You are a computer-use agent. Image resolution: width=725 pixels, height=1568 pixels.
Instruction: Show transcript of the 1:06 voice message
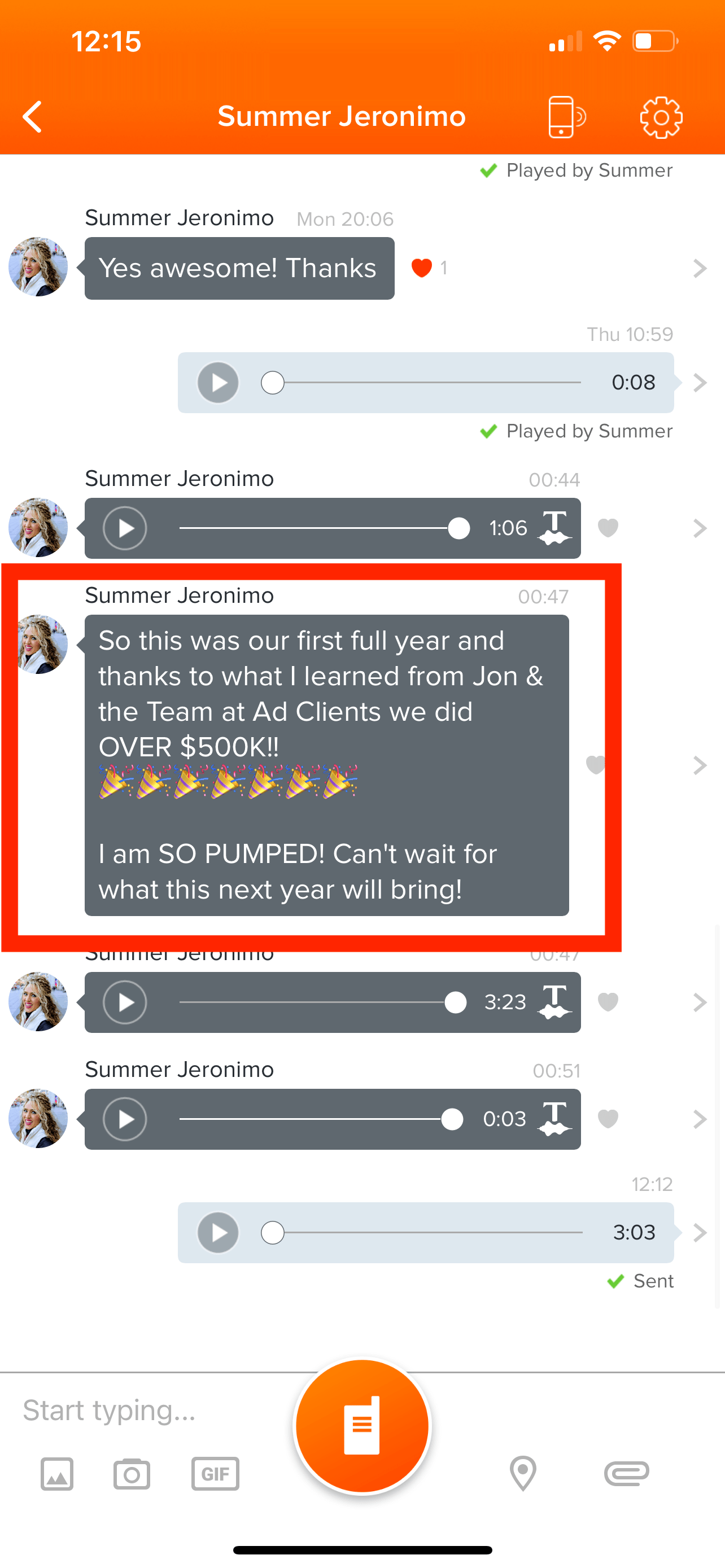(x=554, y=528)
